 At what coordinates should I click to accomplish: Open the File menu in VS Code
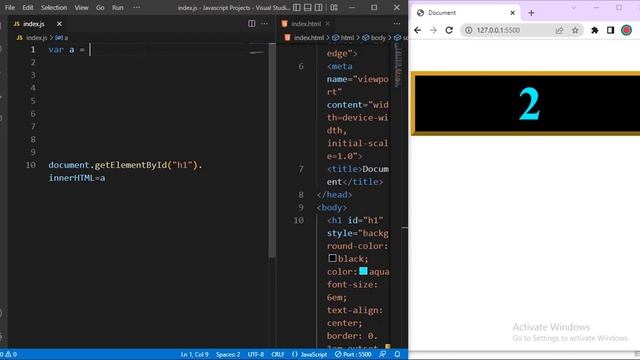(x=10, y=8)
